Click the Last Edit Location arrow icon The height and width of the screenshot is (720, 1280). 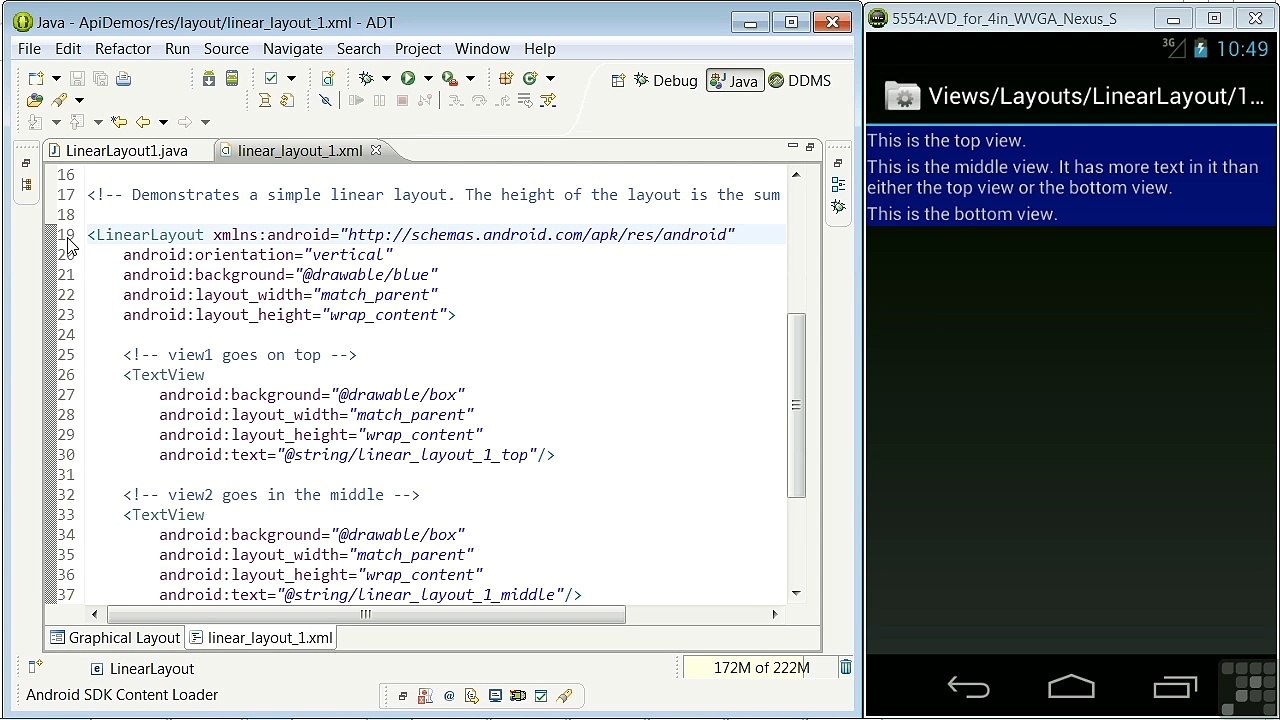pyautogui.click(x=119, y=122)
